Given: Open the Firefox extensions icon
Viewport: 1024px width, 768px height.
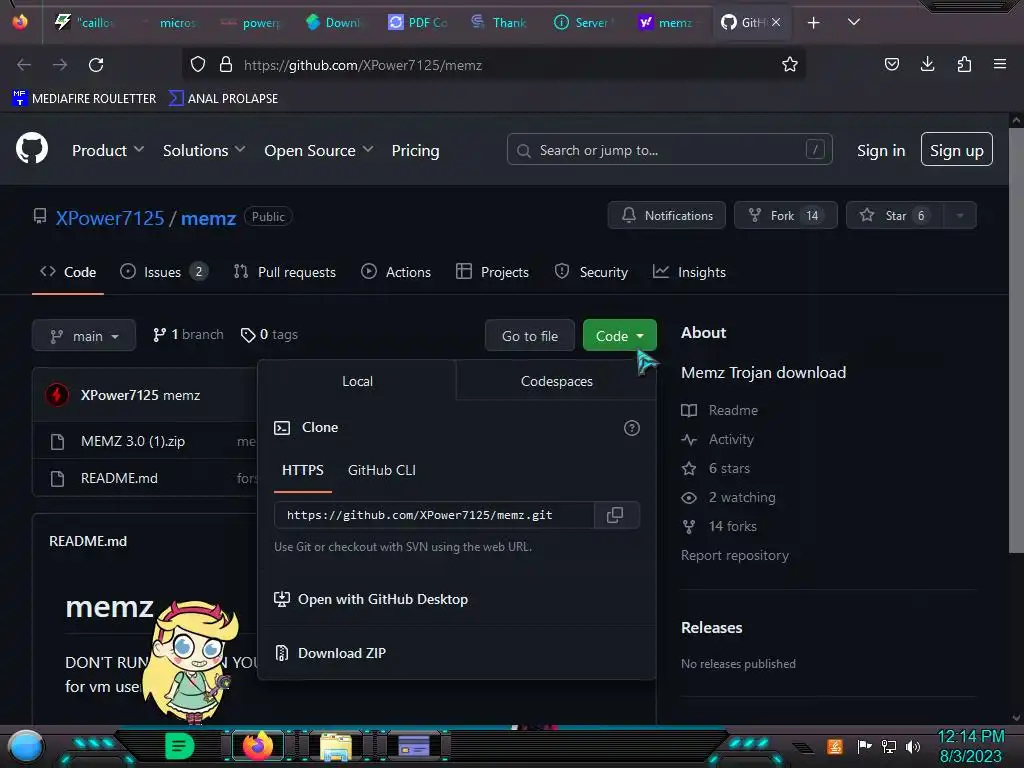Looking at the screenshot, I should coord(964,64).
